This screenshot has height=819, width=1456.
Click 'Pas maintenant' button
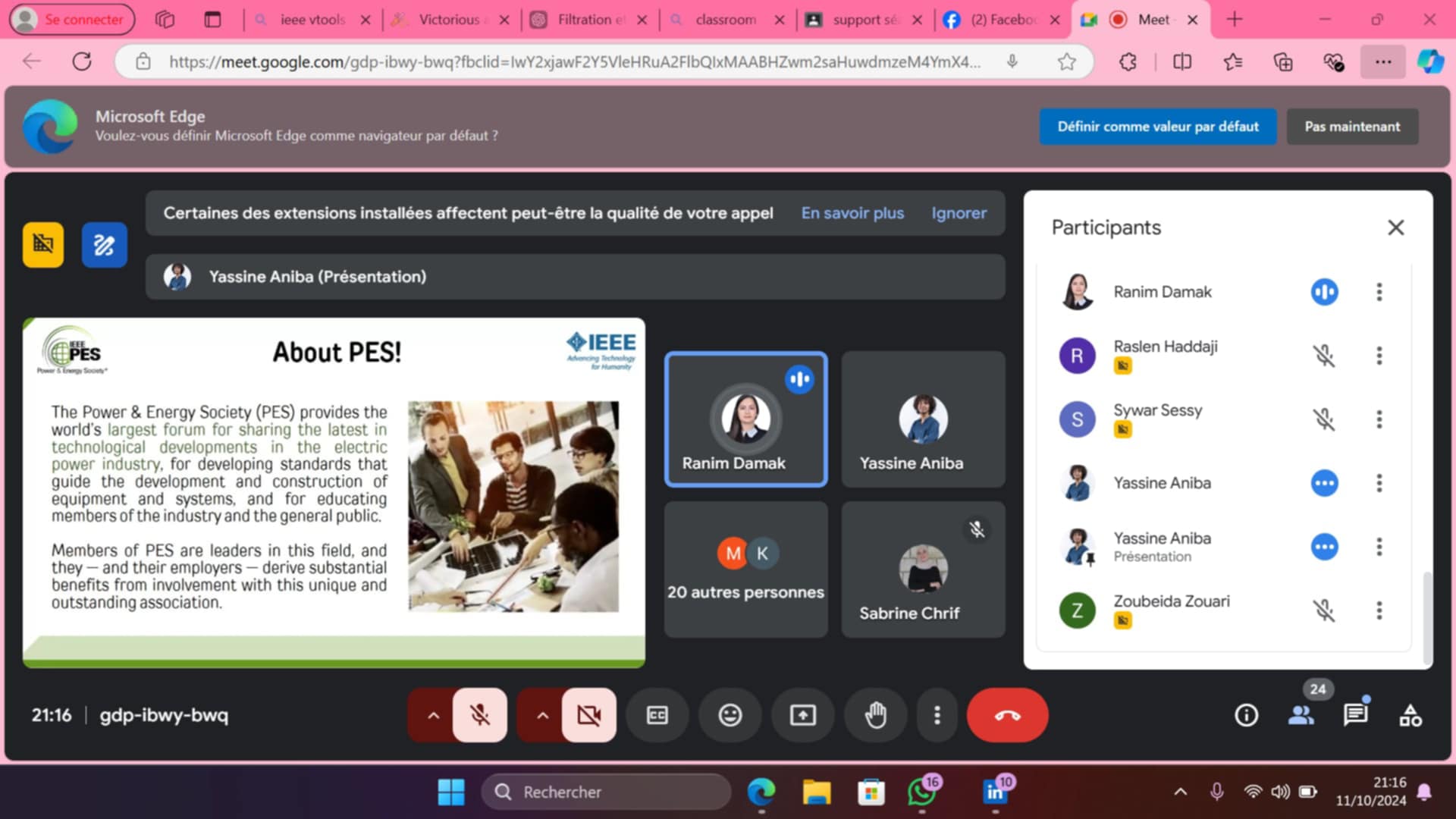pyautogui.click(x=1352, y=127)
